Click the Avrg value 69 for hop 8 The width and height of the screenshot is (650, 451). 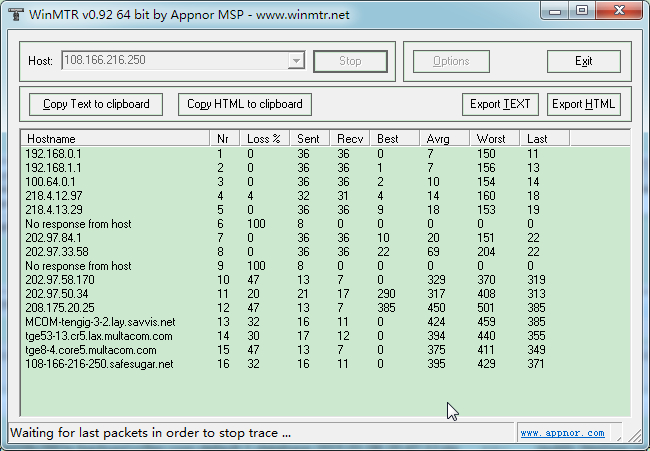[x=433, y=252]
